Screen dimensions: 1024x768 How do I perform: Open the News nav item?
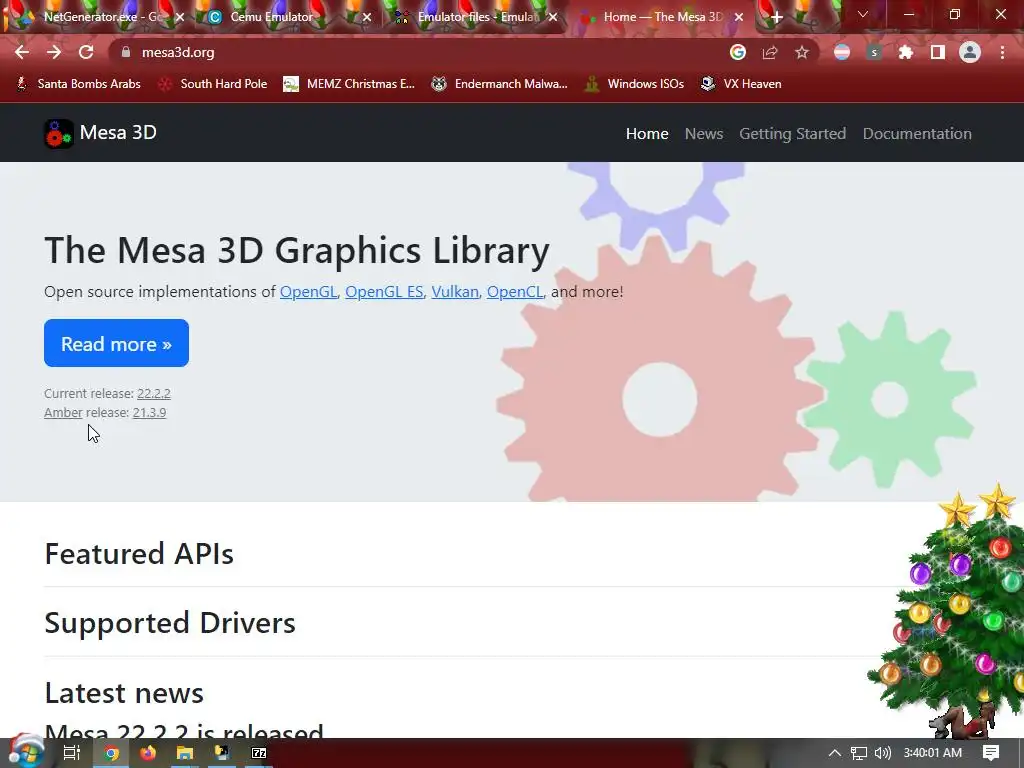(704, 133)
